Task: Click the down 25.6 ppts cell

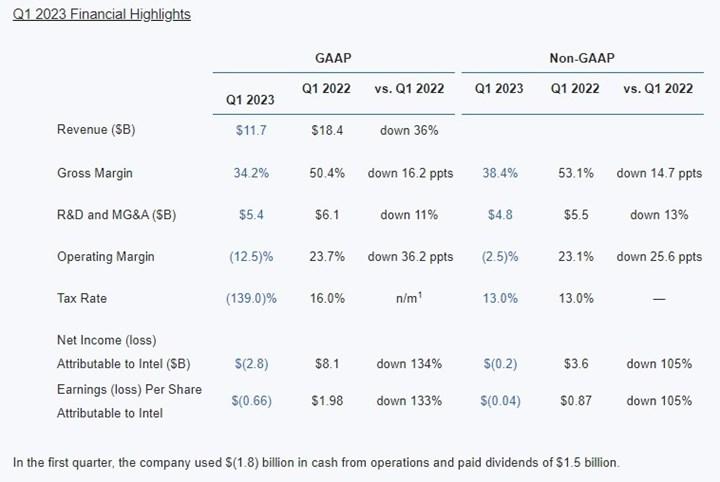Action: pos(659,257)
